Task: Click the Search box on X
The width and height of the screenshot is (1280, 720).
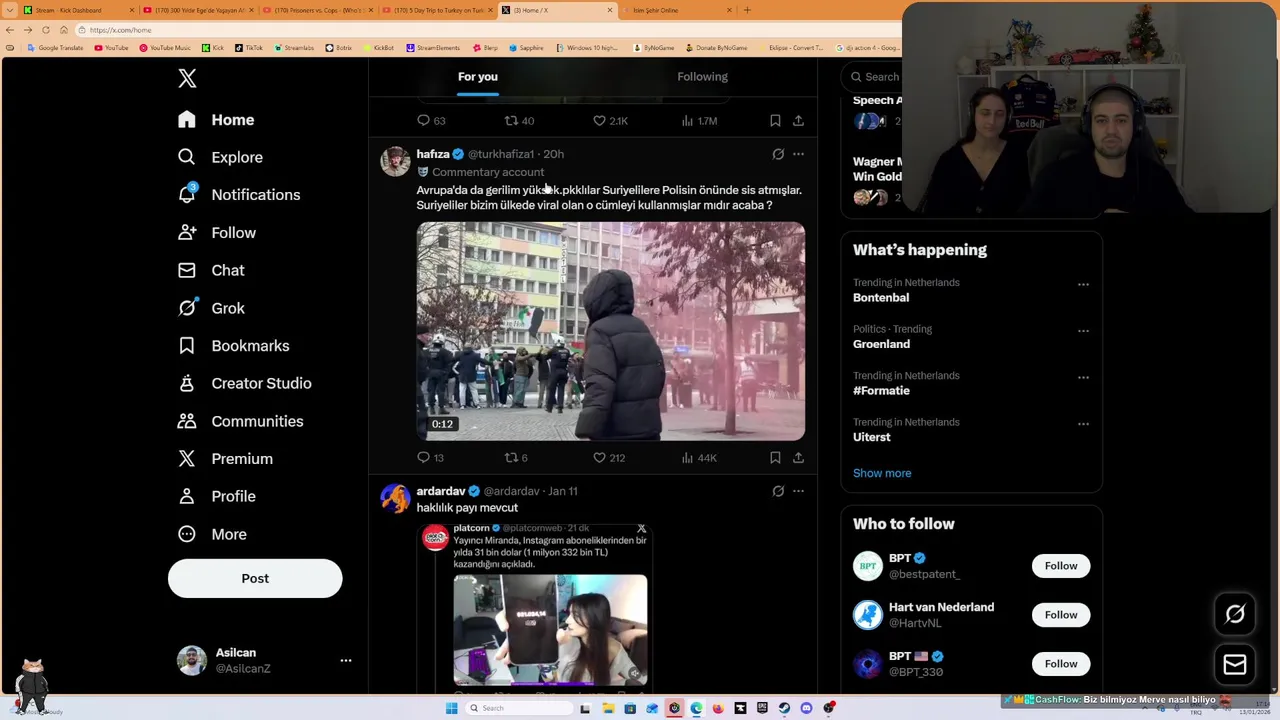Action: pyautogui.click(x=875, y=77)
